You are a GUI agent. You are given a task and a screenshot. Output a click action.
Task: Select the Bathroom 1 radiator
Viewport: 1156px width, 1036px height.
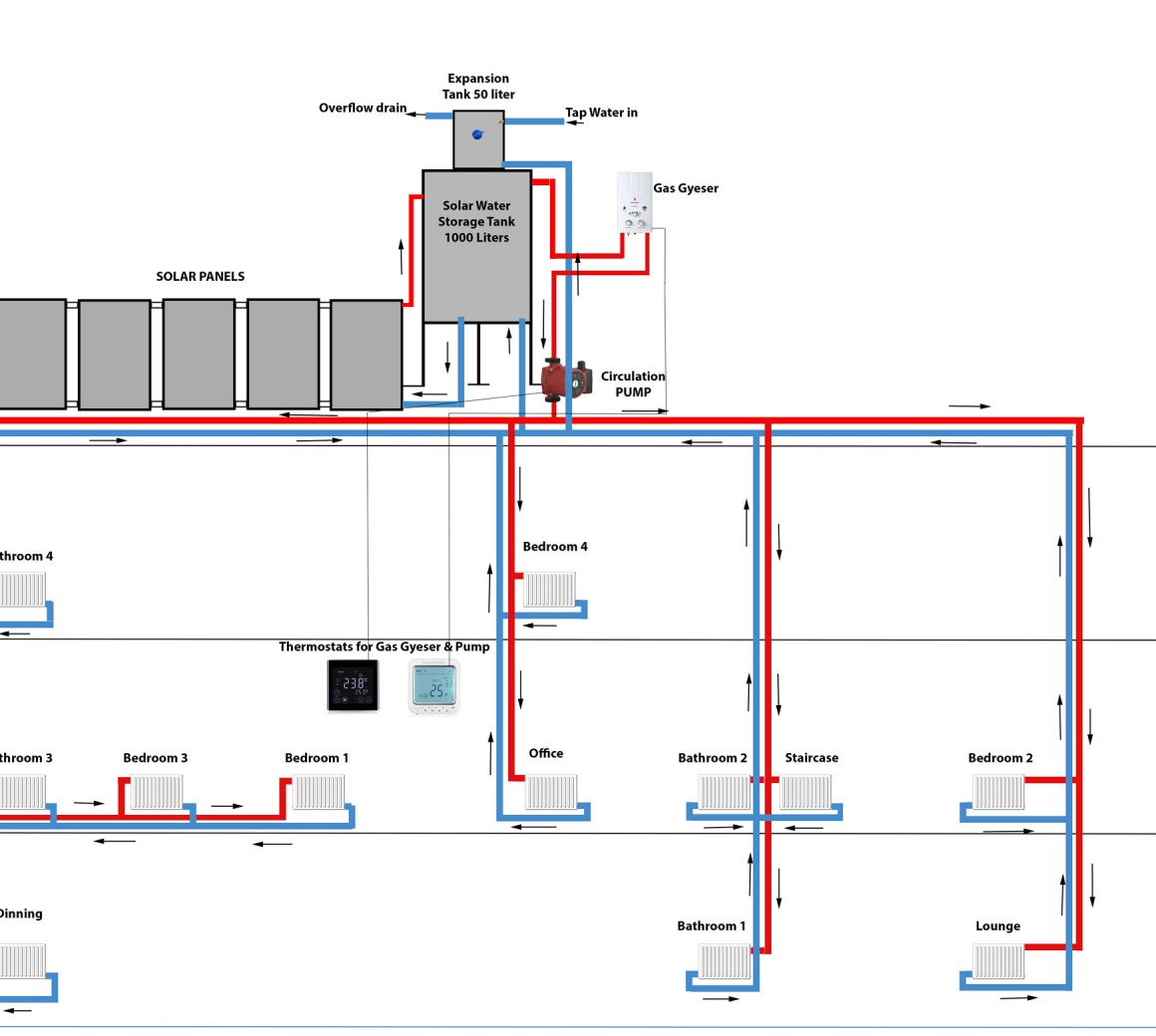pos(724,961)
